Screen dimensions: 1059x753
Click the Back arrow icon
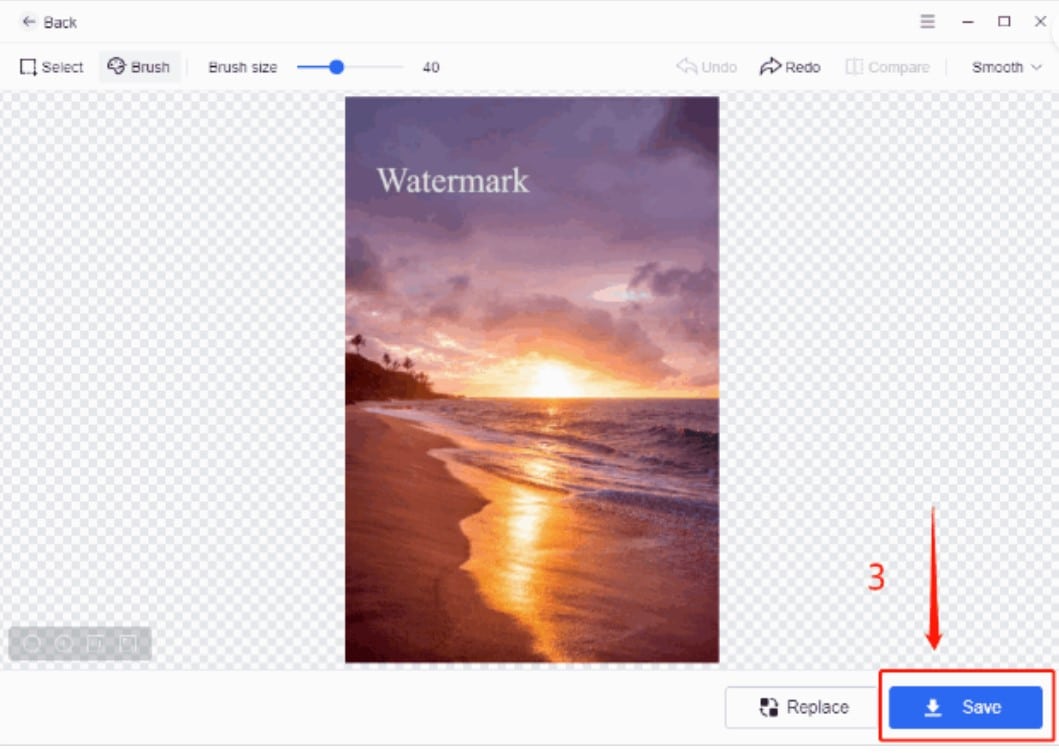pos(29,22)
